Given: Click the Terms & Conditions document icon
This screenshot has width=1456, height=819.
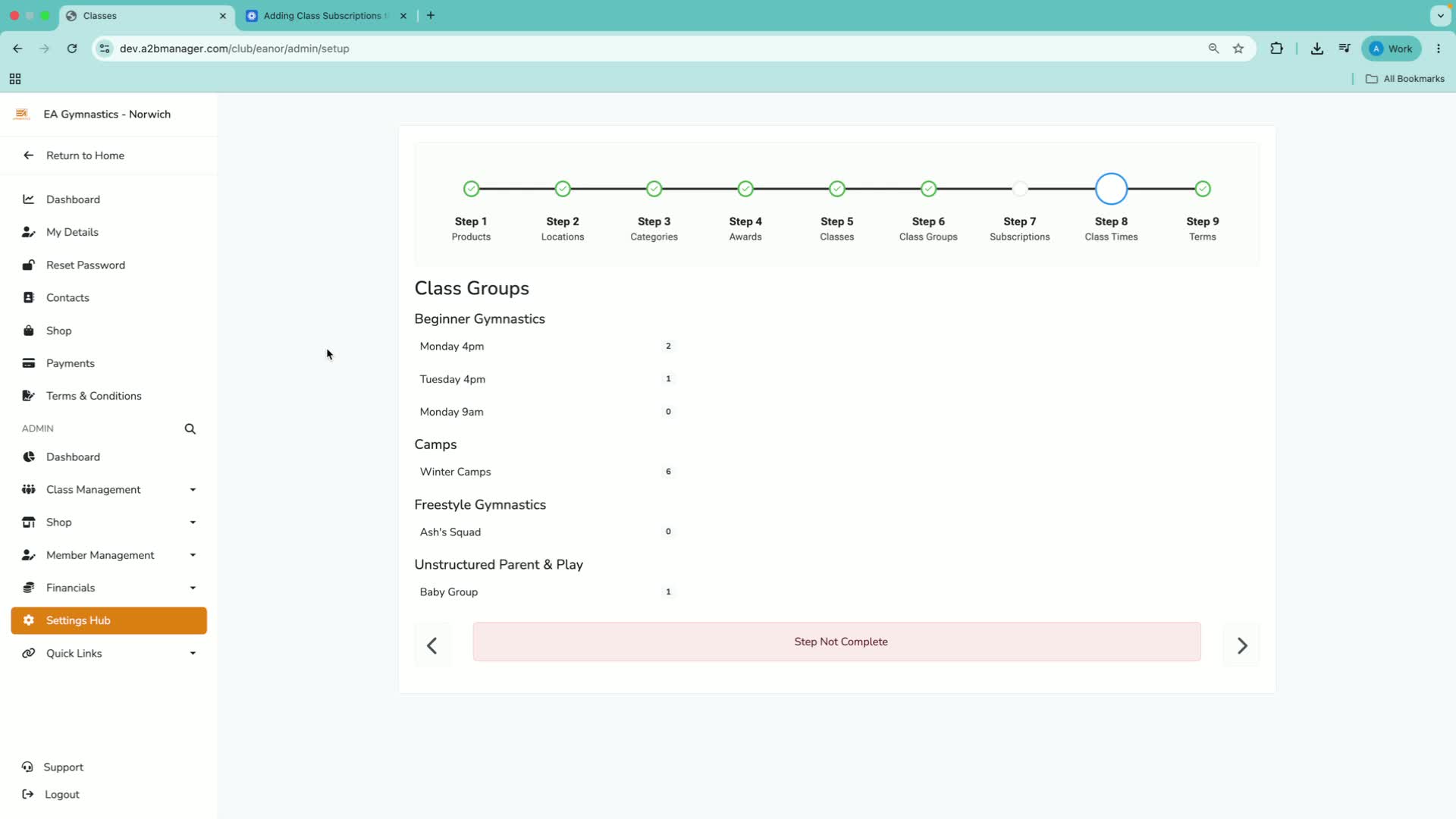Looking at the screenshot, I should (29, 396).
